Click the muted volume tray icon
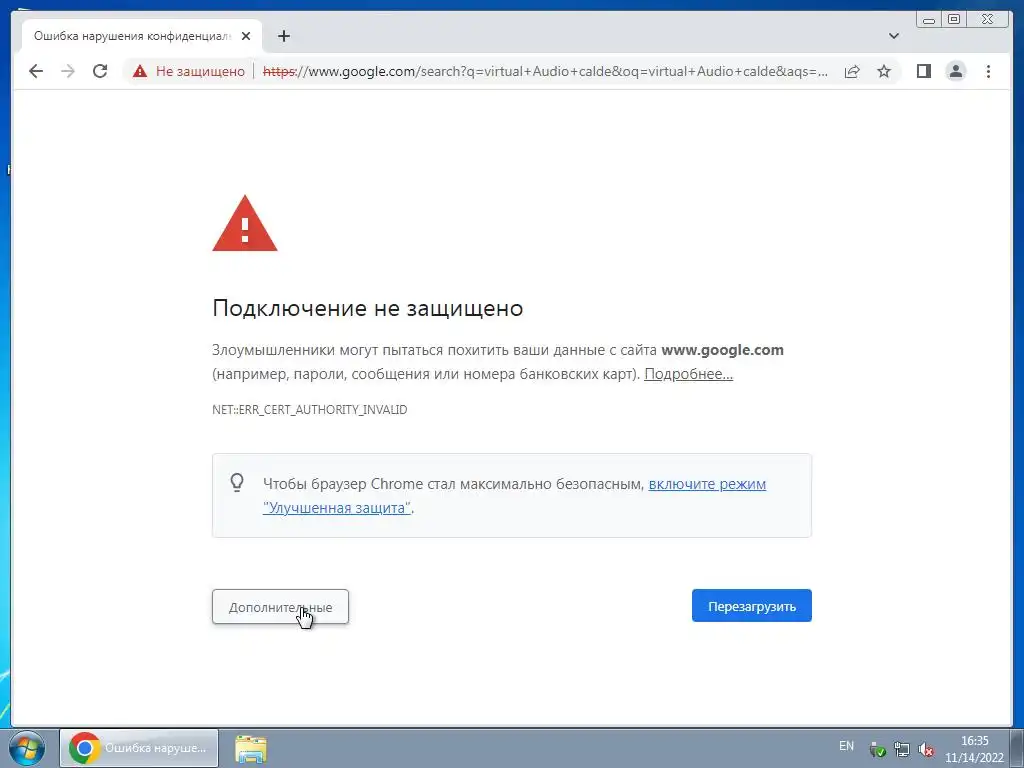This screenshot has height=768, width=1024. (925, 750)
